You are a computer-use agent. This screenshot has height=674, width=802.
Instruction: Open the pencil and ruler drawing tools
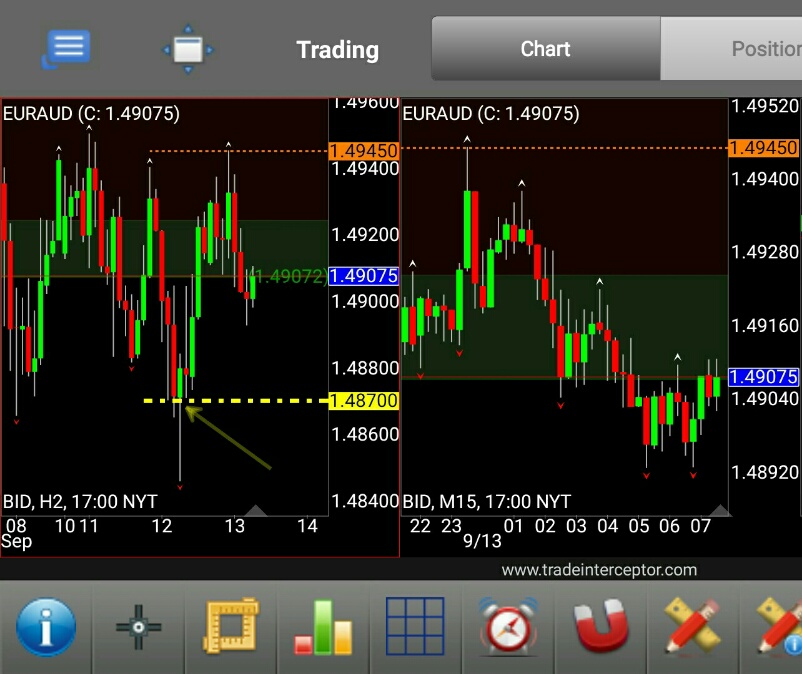[x=693, y=626]
